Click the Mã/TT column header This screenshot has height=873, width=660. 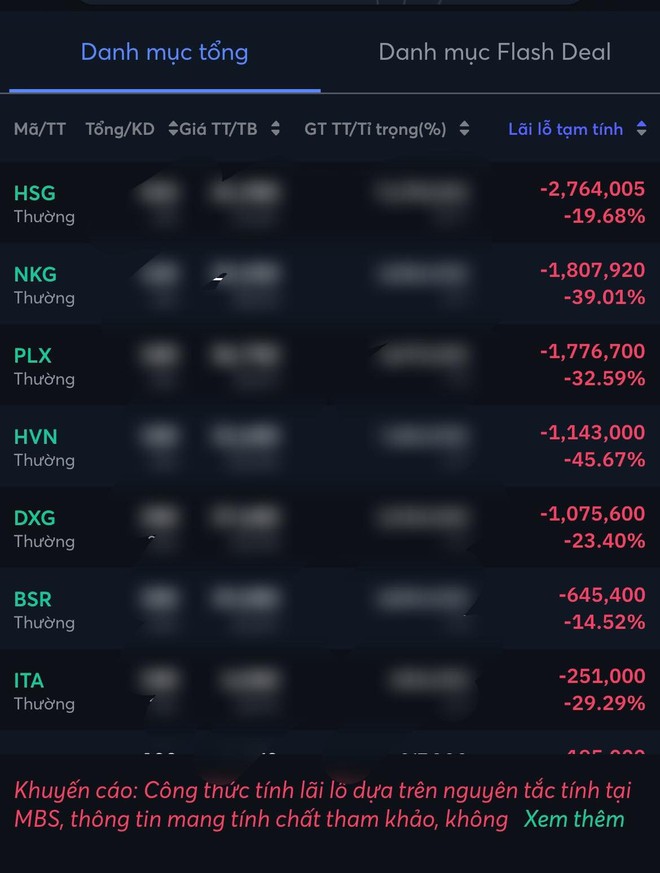(x=40, y=129)
